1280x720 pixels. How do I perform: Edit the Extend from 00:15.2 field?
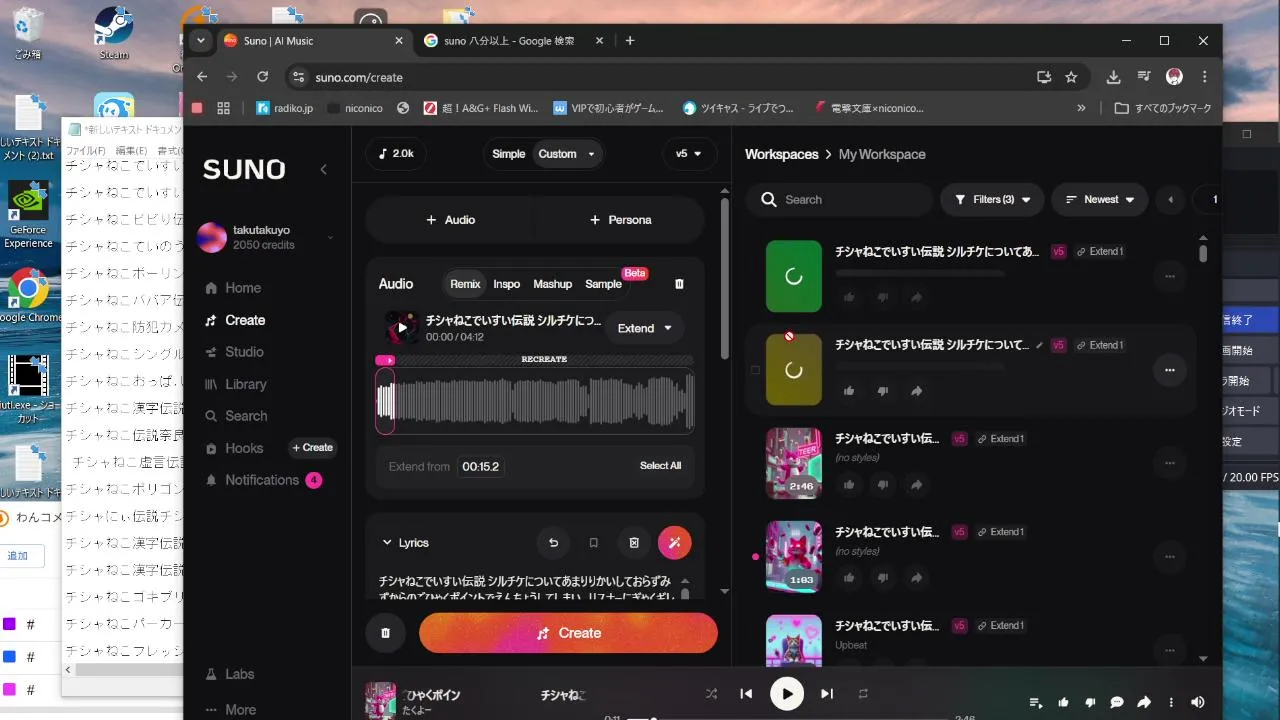coord(480,467)
